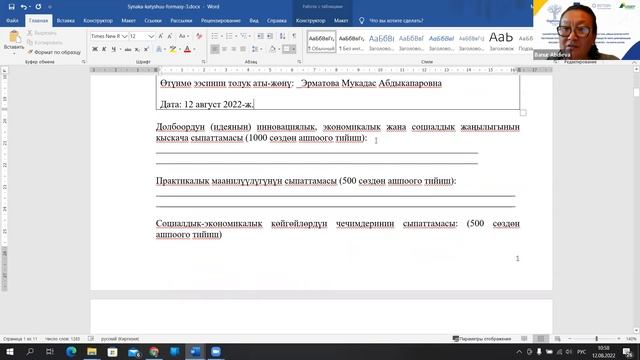Viewport: 640px width, 360px height.
Task: Undo the last action in Quick Access
Action: click(24, 7)
